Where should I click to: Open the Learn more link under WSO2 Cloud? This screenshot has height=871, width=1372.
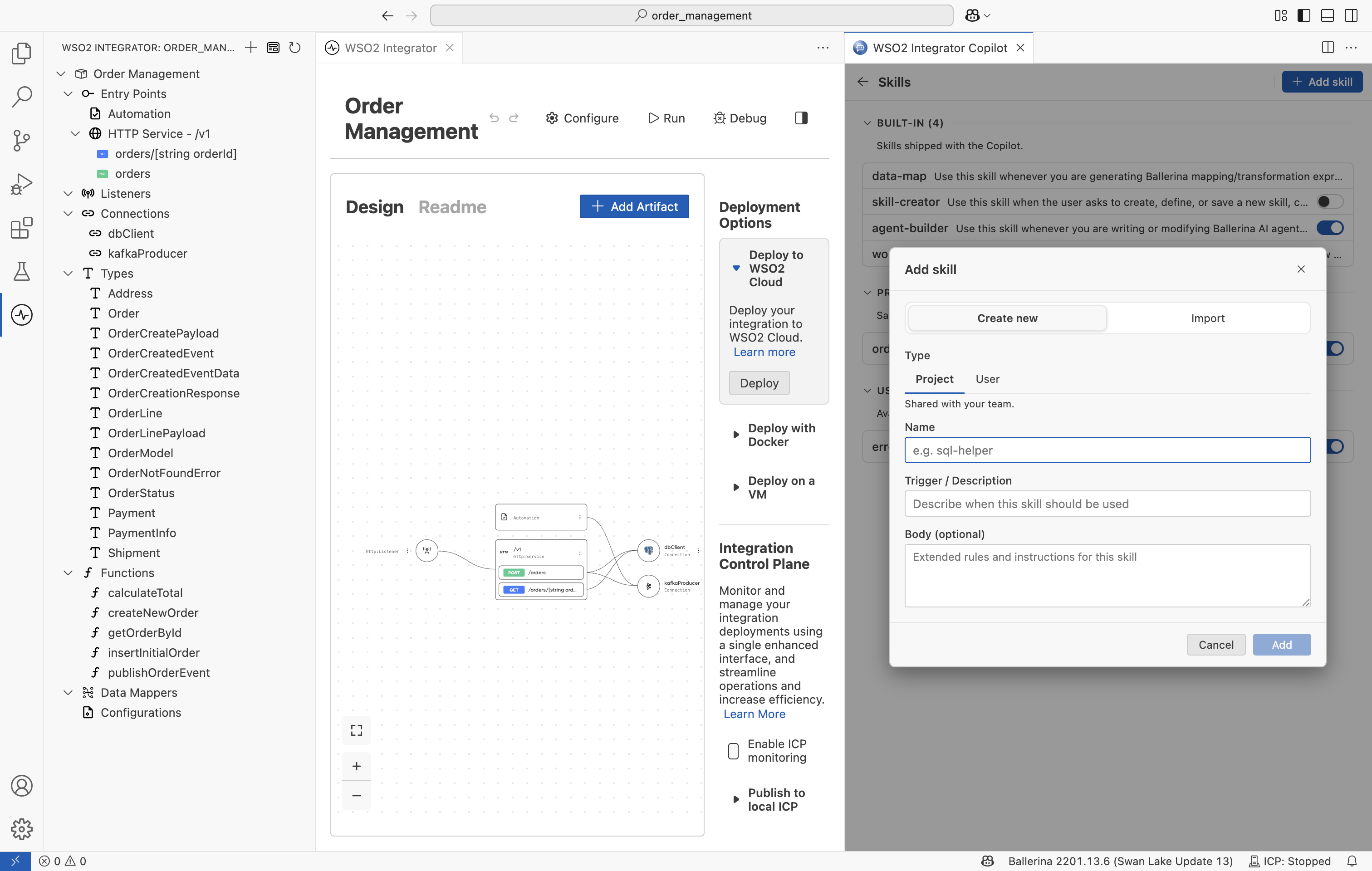click(764, 352)
